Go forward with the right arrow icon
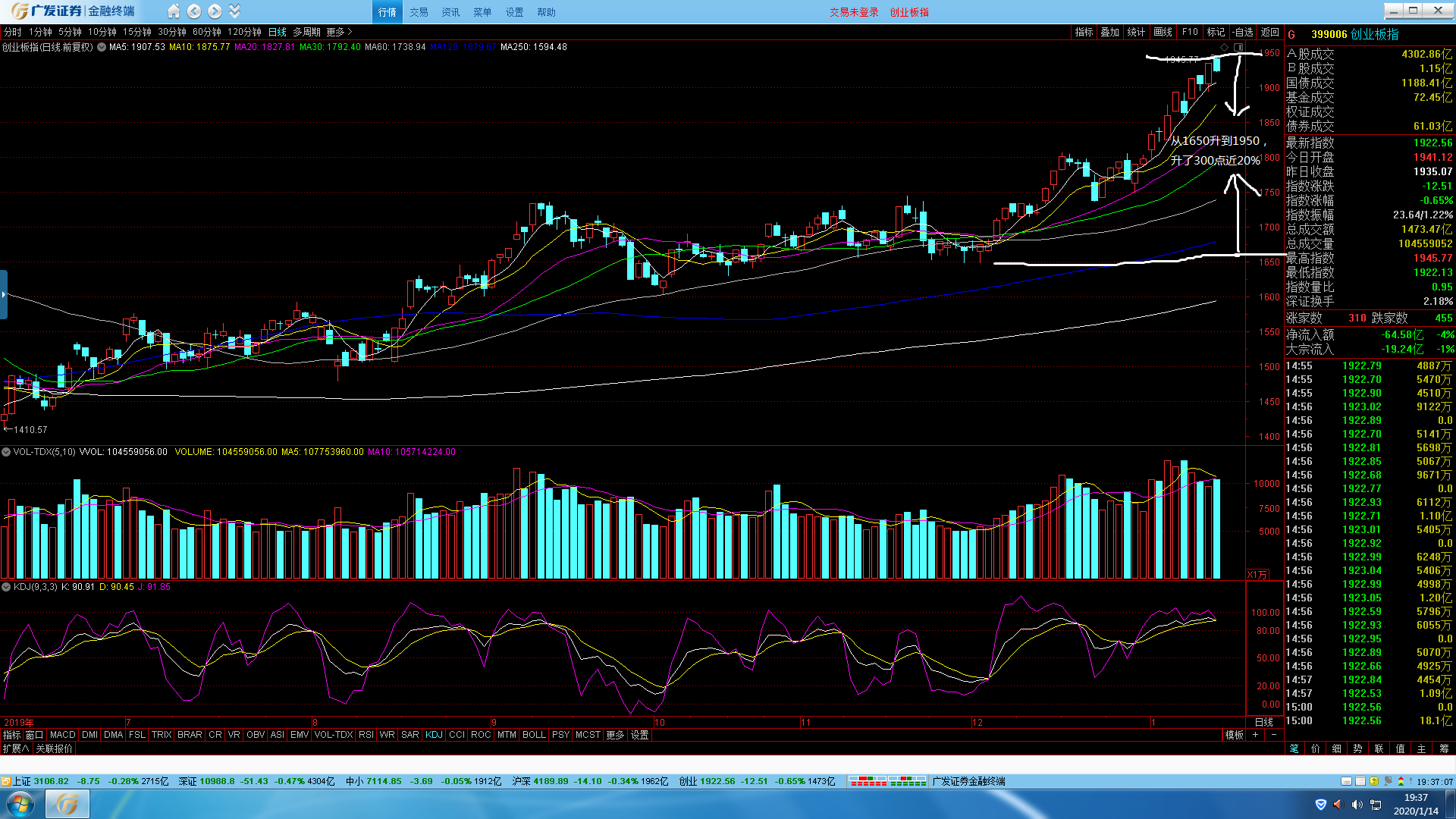 point(215,11)
